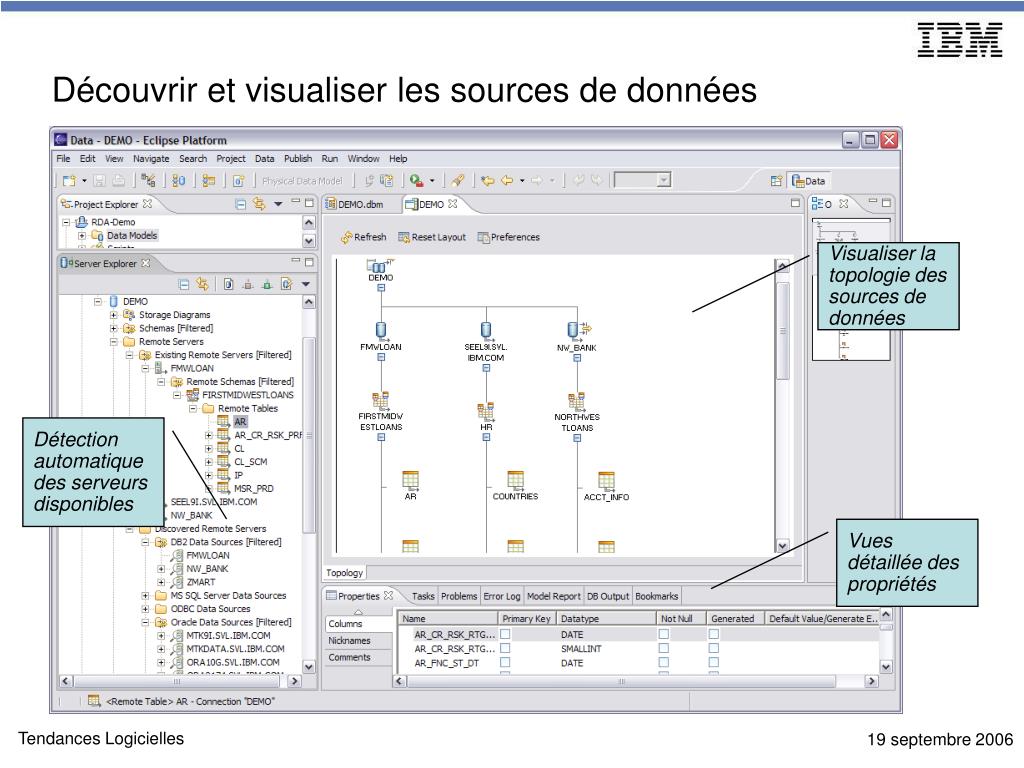Check Generated for first AR_CR_RSK_RTG DATE row
The image size is (1024, 768).
tap(714, 634)
